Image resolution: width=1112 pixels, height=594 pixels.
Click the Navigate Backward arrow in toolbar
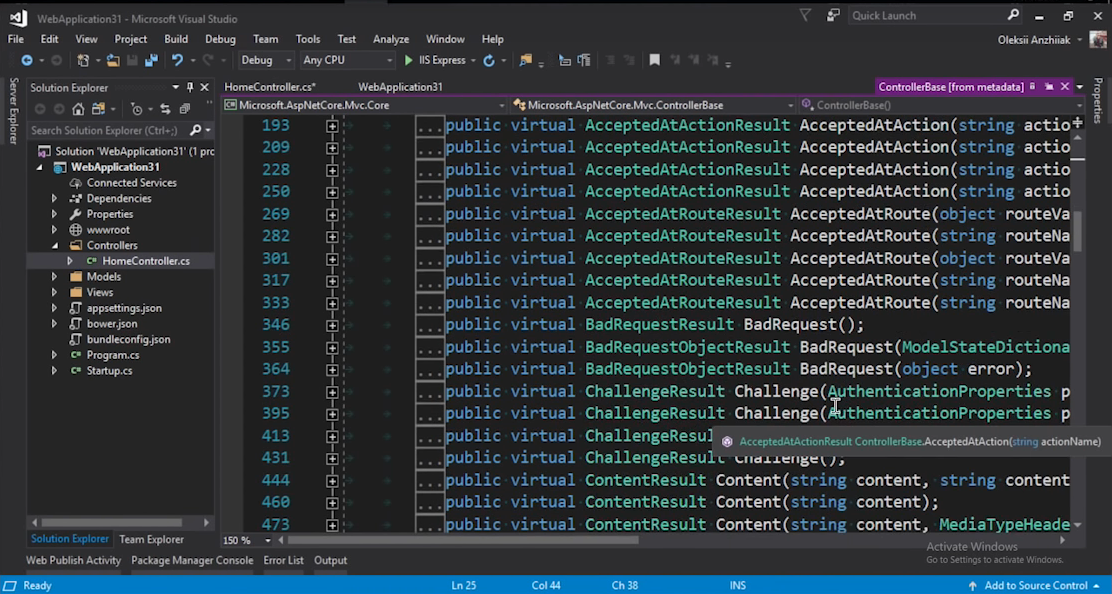(27, 61)
